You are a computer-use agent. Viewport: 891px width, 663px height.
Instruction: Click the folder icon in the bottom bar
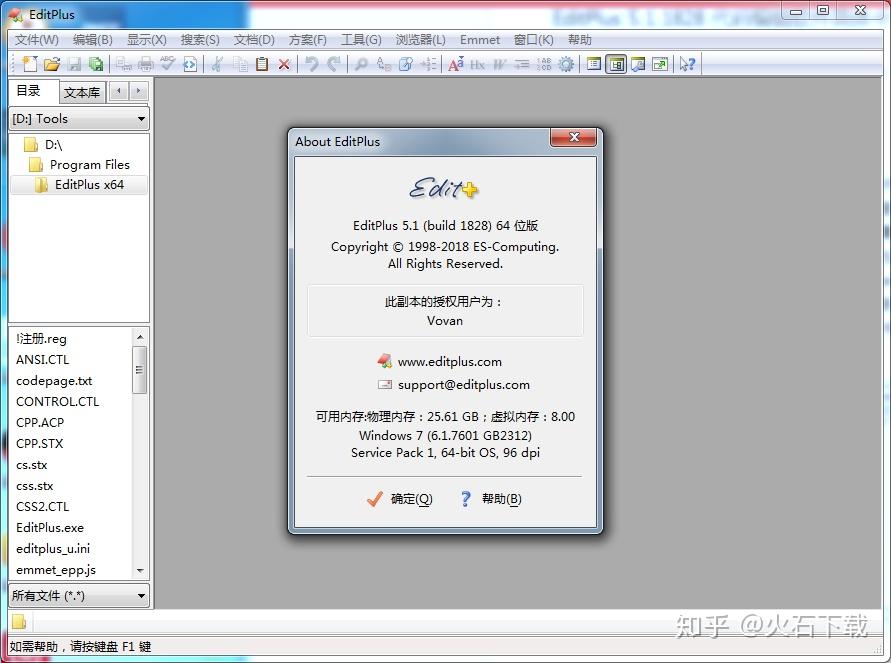[x=19, y=622]
